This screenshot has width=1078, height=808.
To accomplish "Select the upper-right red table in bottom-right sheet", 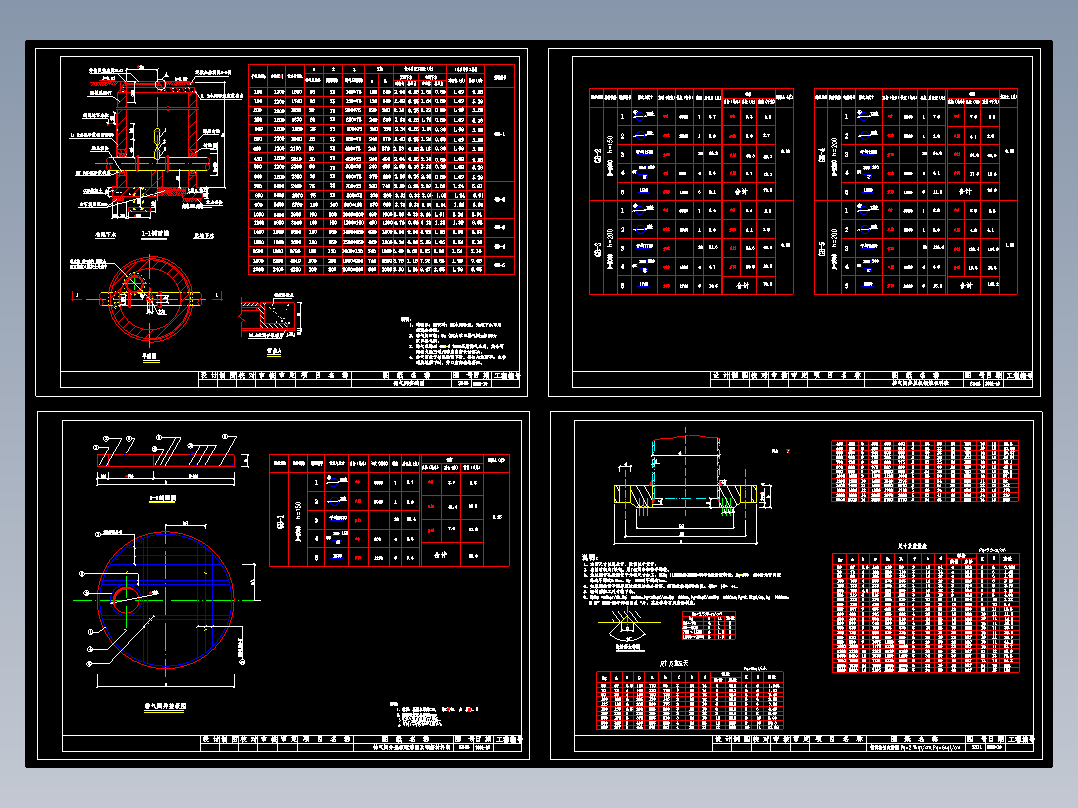I will tap(925, 471).
